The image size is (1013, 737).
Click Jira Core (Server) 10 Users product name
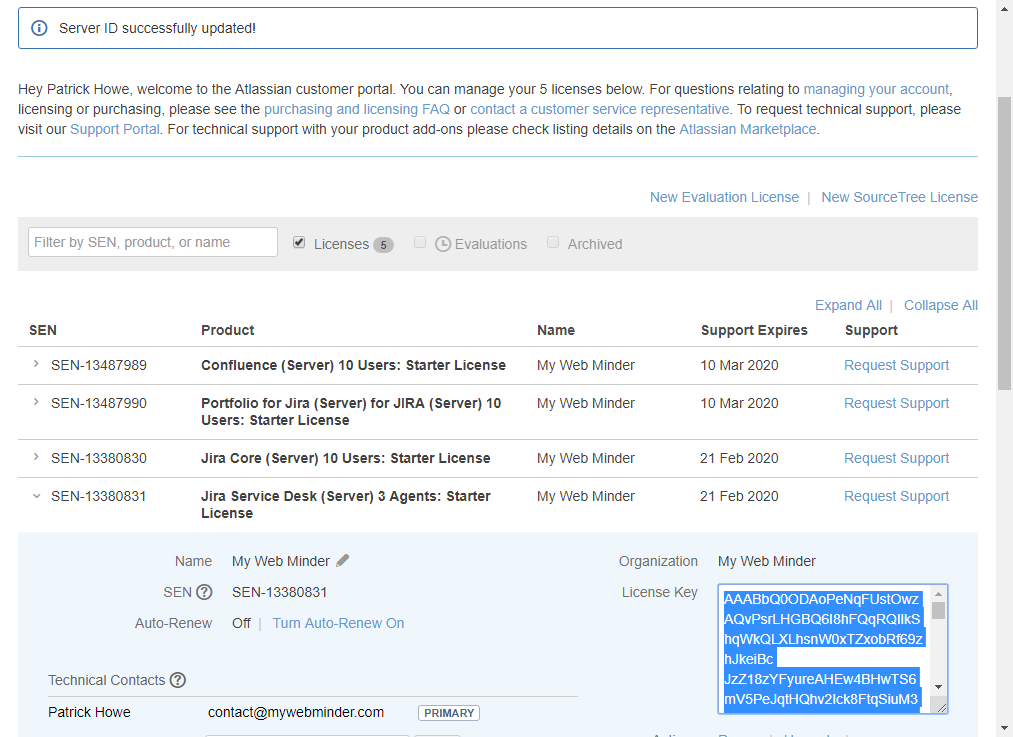pos(346,458)
